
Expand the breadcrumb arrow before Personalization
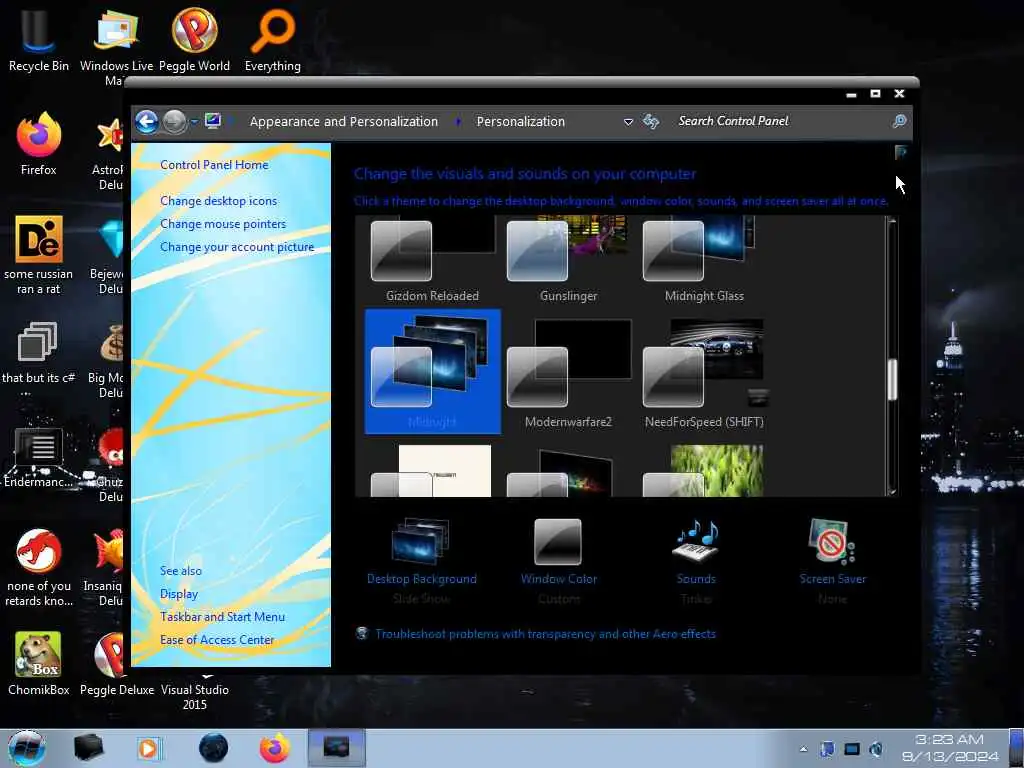pos(458,121)
